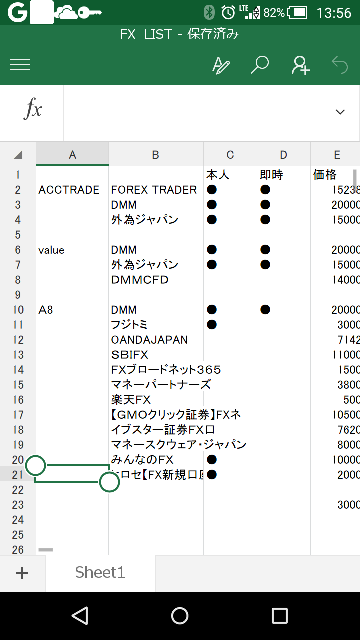Select the 即時 header cell
The width and height of the screenshot is (360, 640).
[x=284, y=175]
